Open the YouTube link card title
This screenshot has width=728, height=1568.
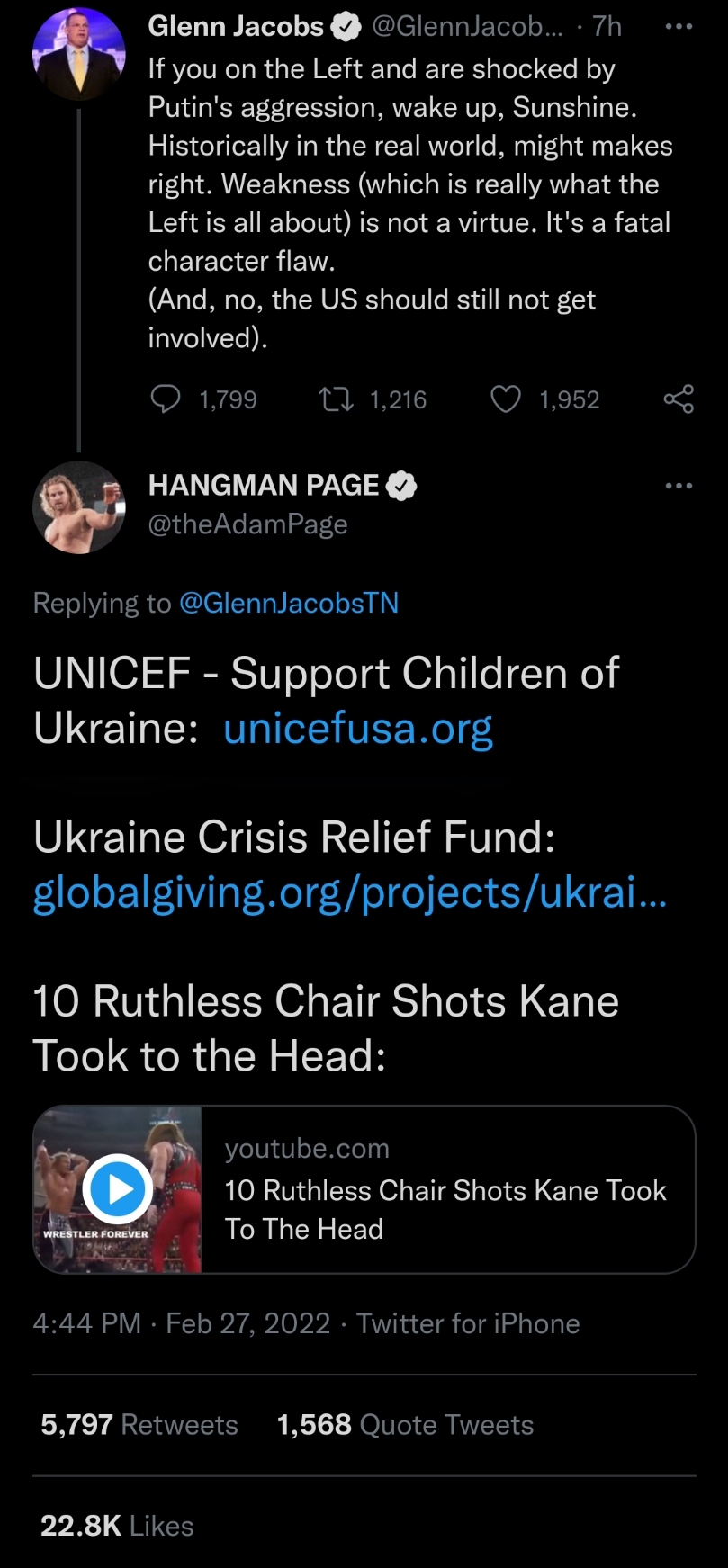point(445,1209)
